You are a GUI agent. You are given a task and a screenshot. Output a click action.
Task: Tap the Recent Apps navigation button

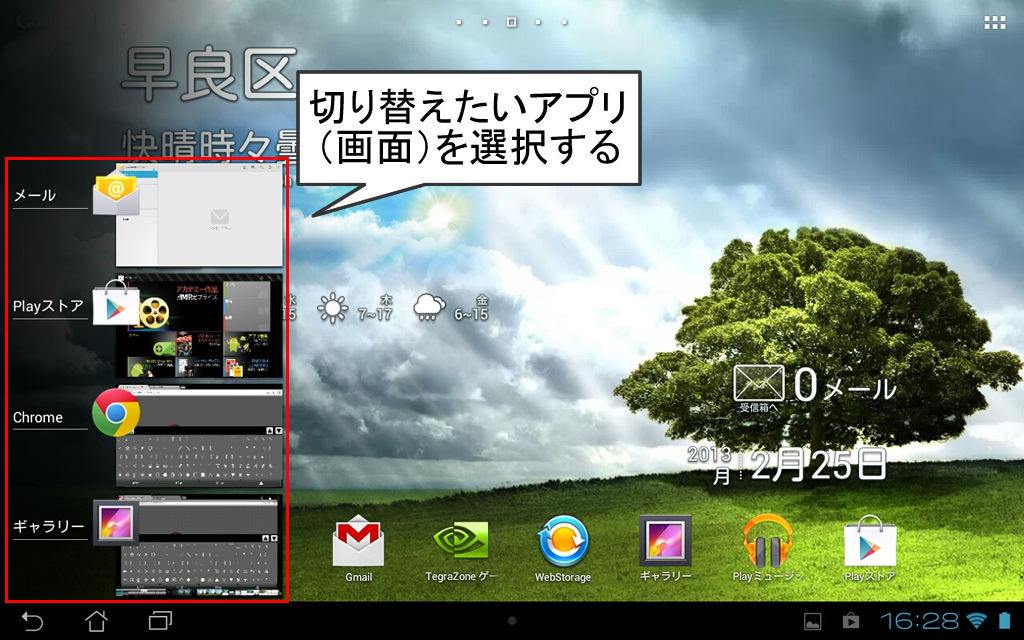160,621
